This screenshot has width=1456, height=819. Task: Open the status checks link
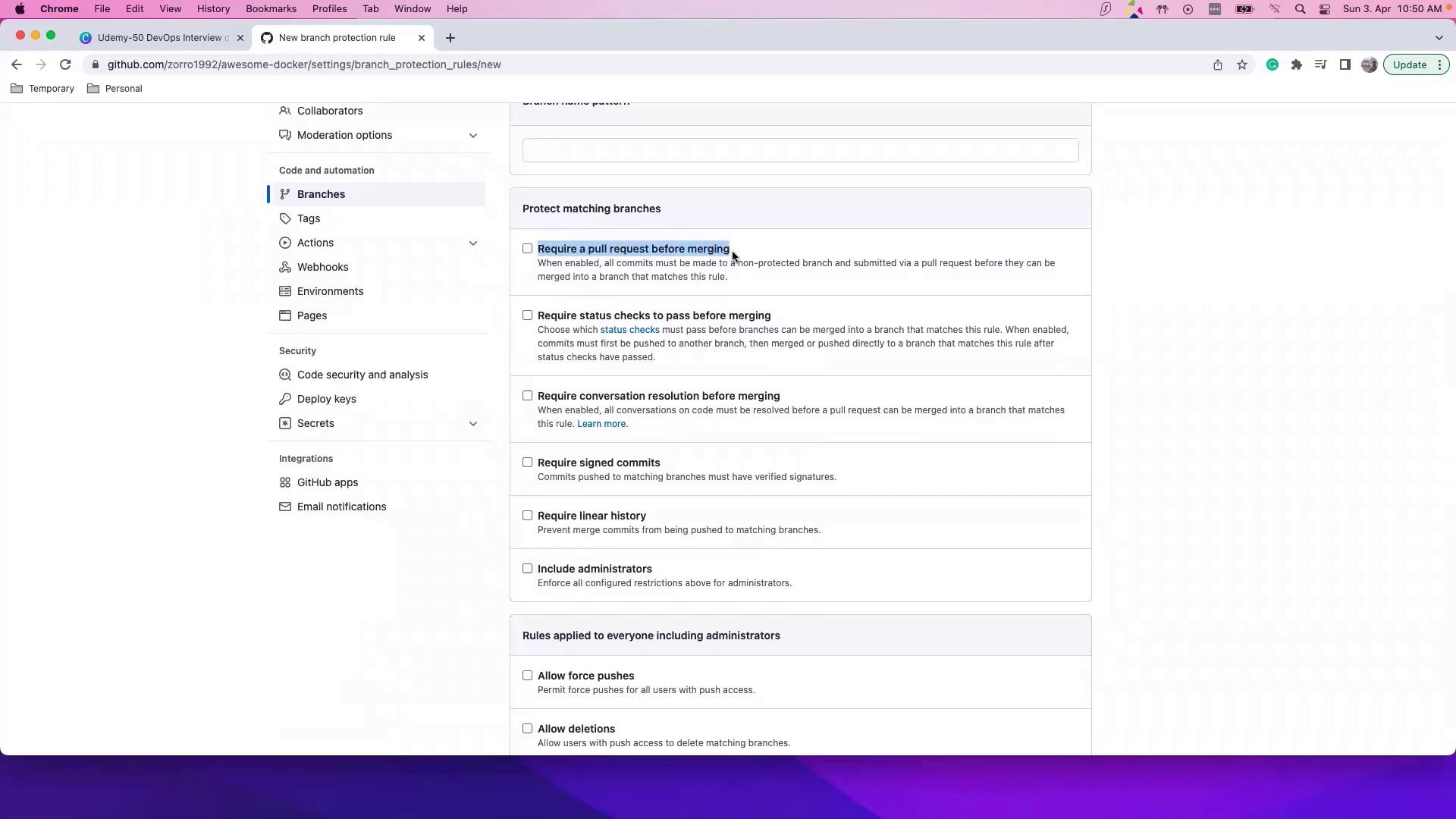(629, 330)
